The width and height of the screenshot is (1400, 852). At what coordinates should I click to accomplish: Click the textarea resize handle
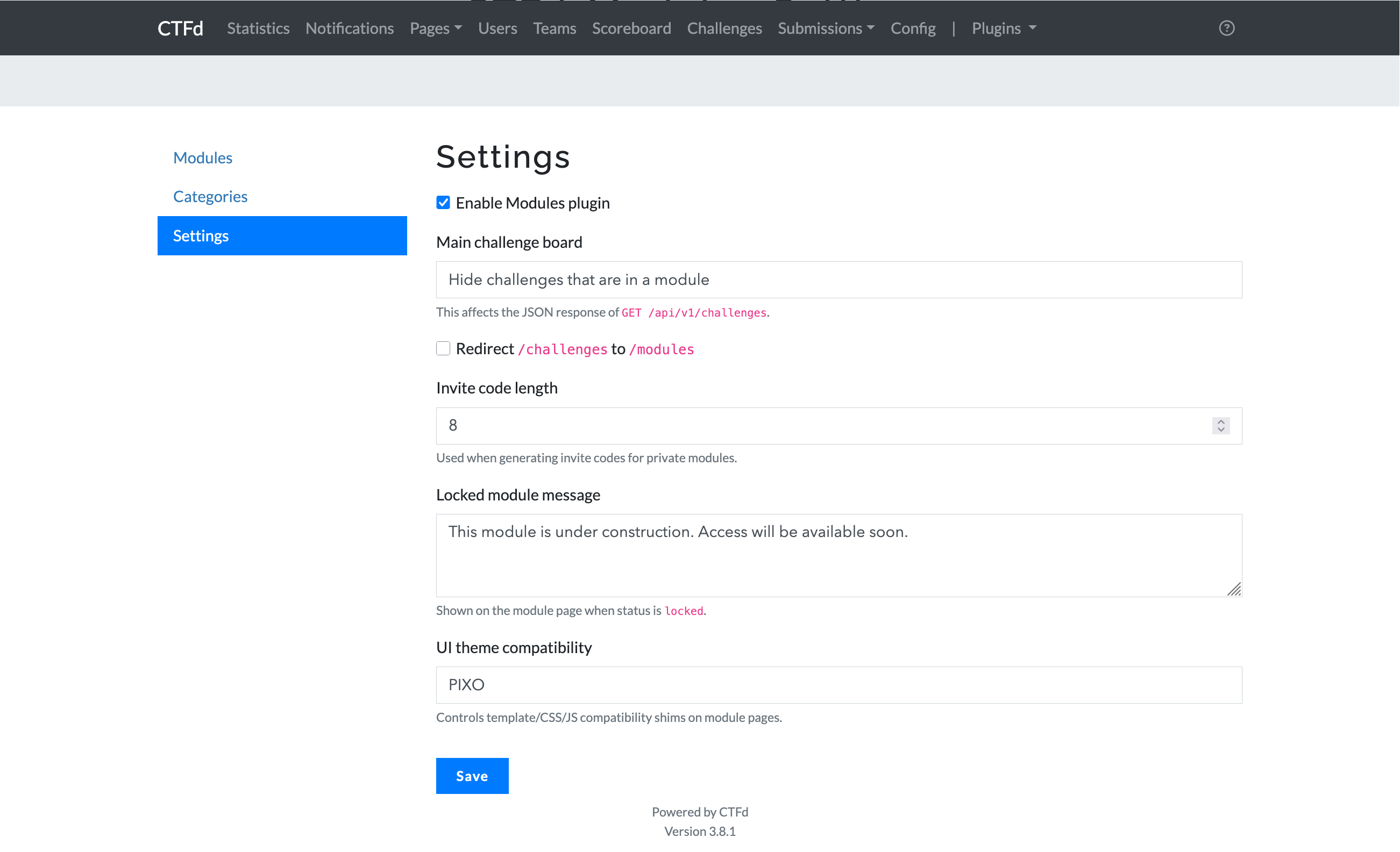pos(1233,589)
